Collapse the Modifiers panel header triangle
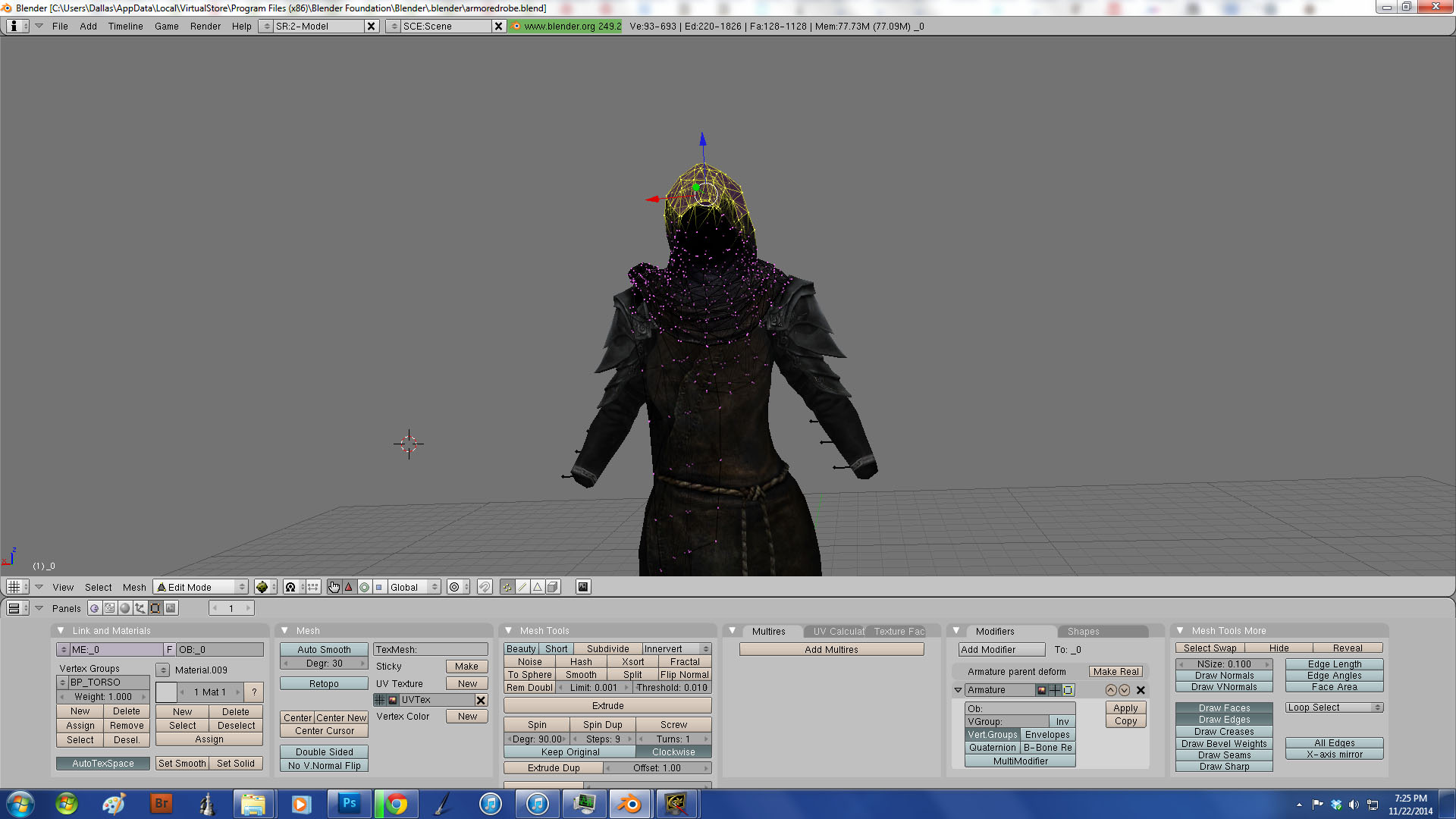Image resolution: width=1456 pixels, height=819 pixels. coord(958,631)
